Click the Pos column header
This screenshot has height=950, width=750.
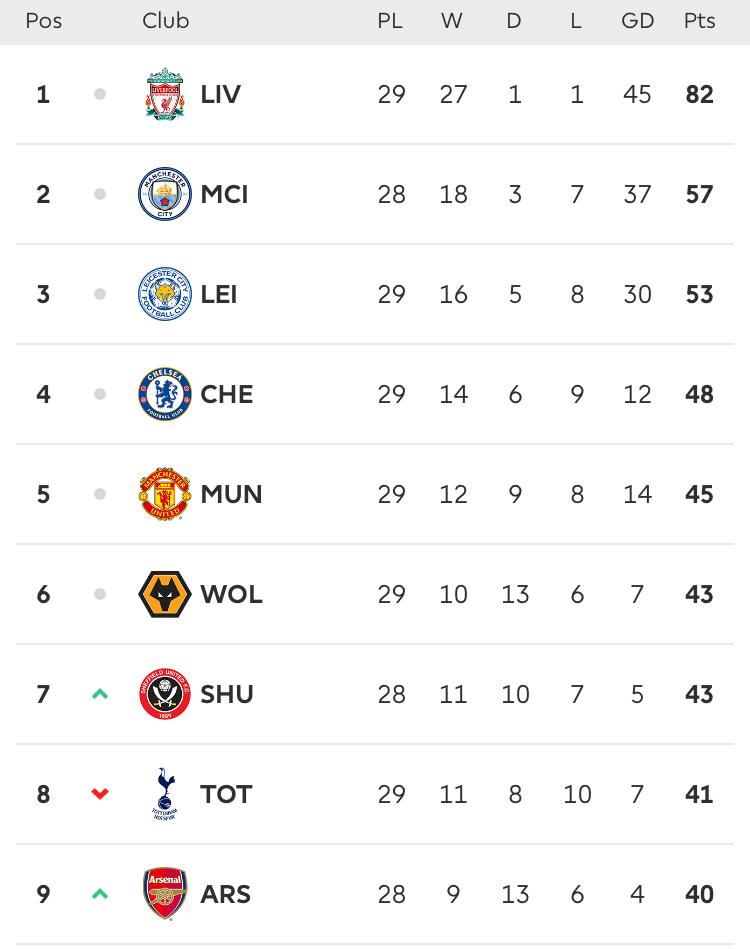(x=44, y=21)
